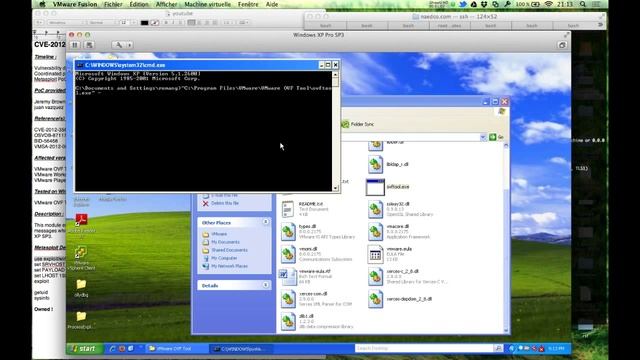The width and height of the screenshot is (640, 360).
Task: Select the ovftool.exe file icon
Action: (x=375, y=187)
